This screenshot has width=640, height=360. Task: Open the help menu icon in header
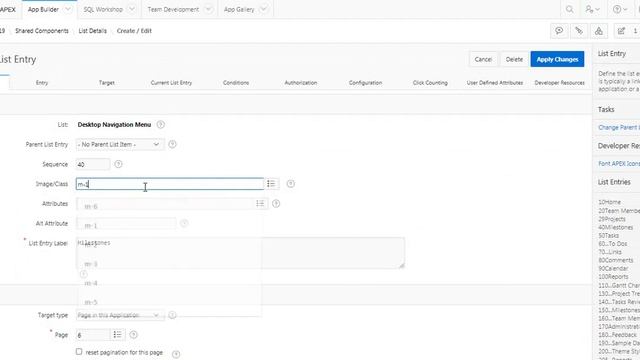tap(620, 9)
